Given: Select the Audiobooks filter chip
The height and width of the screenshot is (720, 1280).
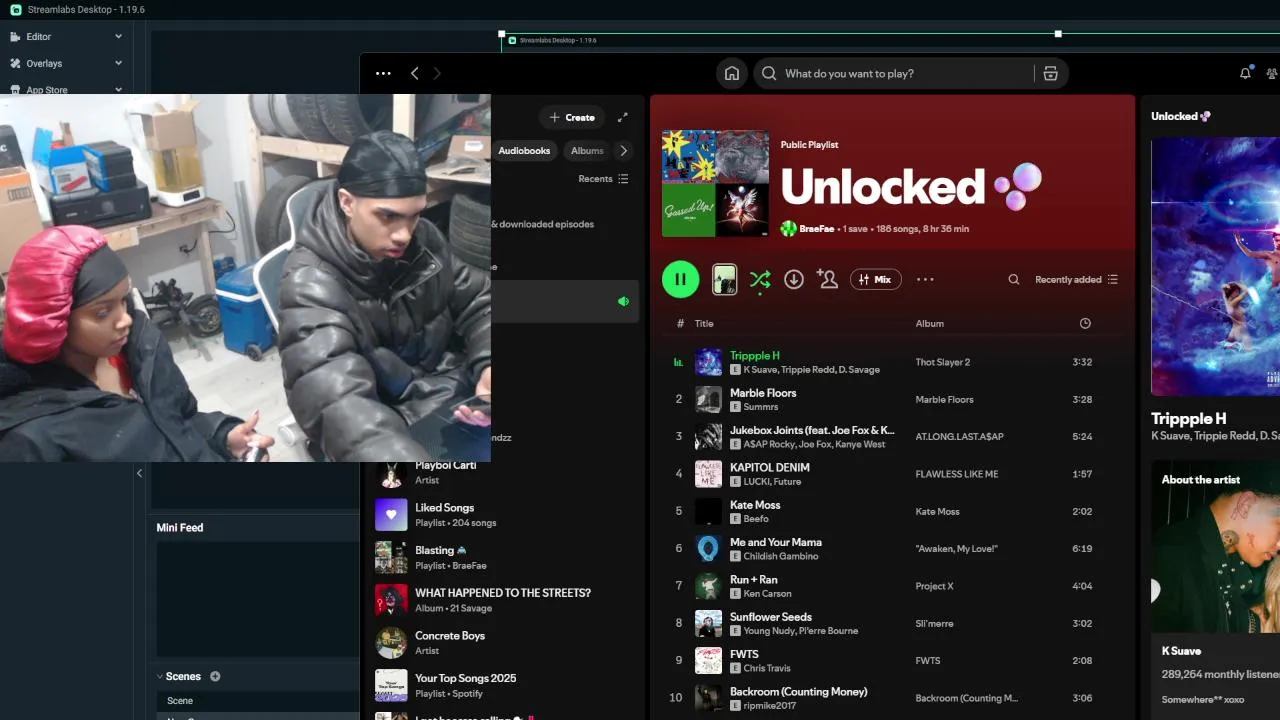Looking at the screenshot, I should tap(524, 151).
